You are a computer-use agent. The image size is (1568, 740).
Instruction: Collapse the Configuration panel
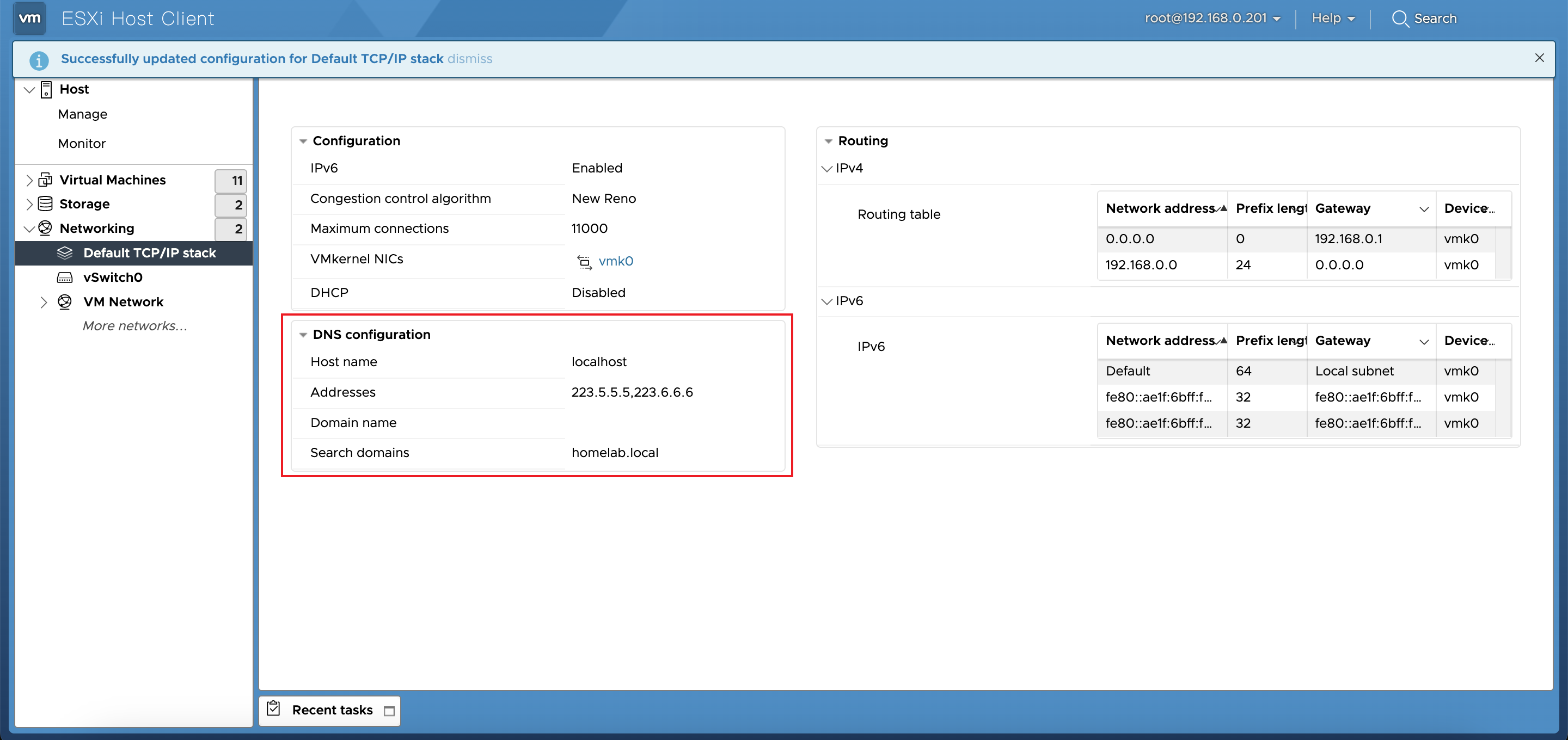303,141
